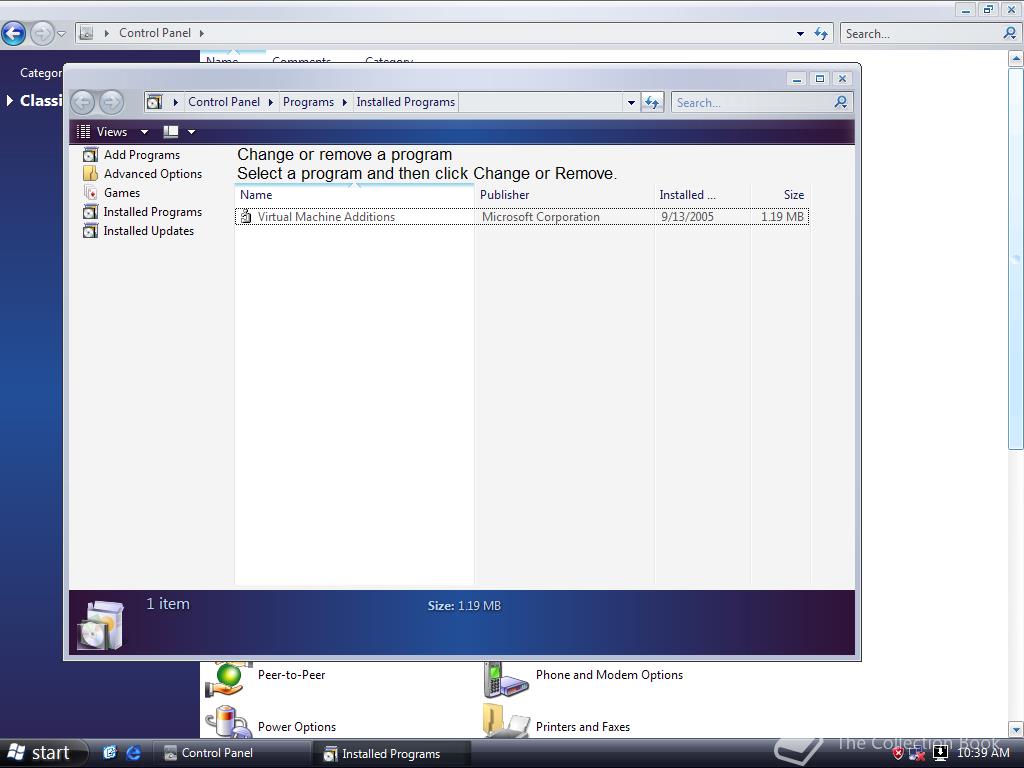Click refresh button in Control Panel address bar
Image resolution: width=1024 pixels, height=768 pixels.
821,33
